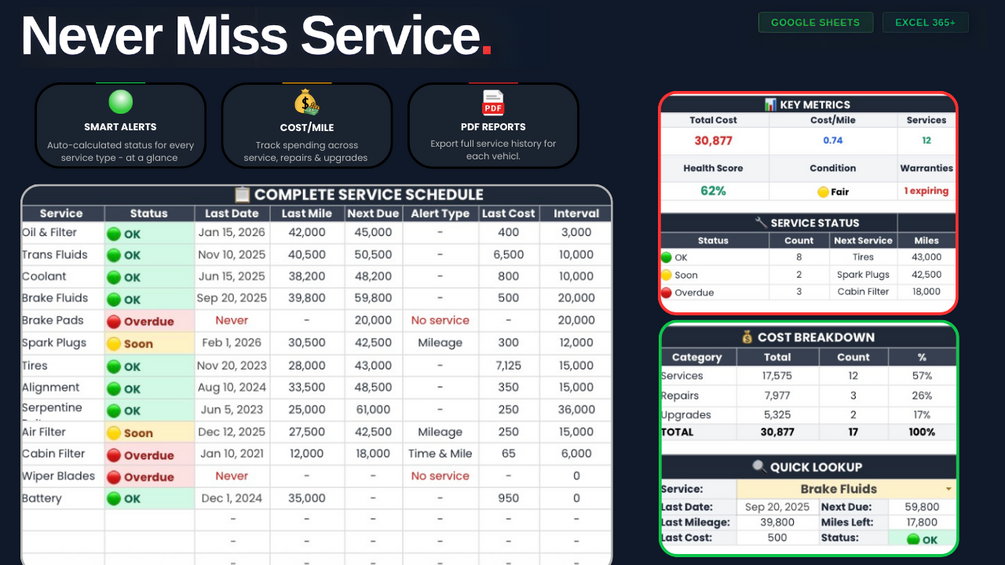Click the Upgrades percentage 17% cell
Screen dimensions: 1005x565
(922, 414)
